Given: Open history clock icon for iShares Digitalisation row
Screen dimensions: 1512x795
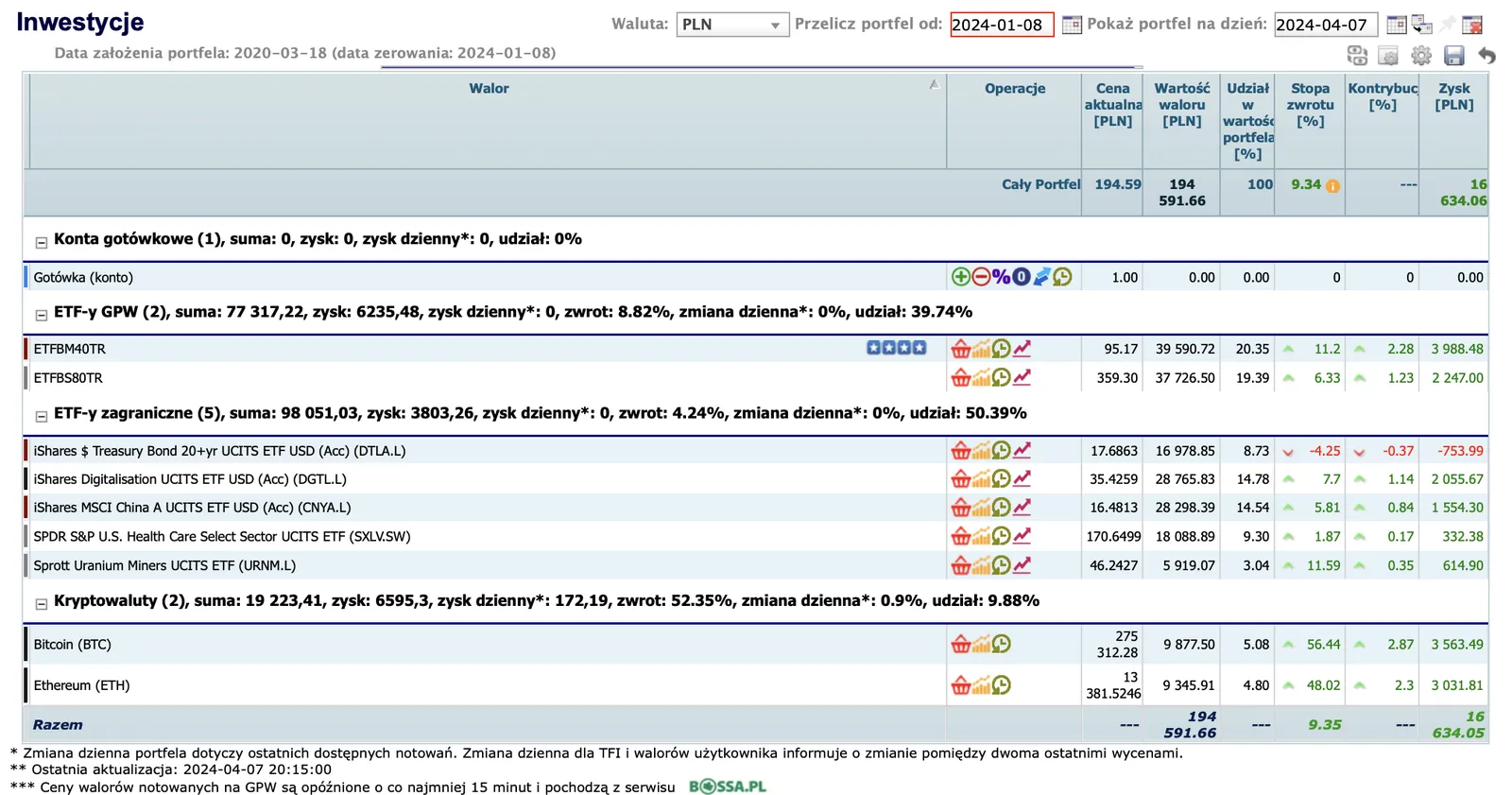Looking at the screenshot, I should pyautogui.click(x=1001, y=479).
